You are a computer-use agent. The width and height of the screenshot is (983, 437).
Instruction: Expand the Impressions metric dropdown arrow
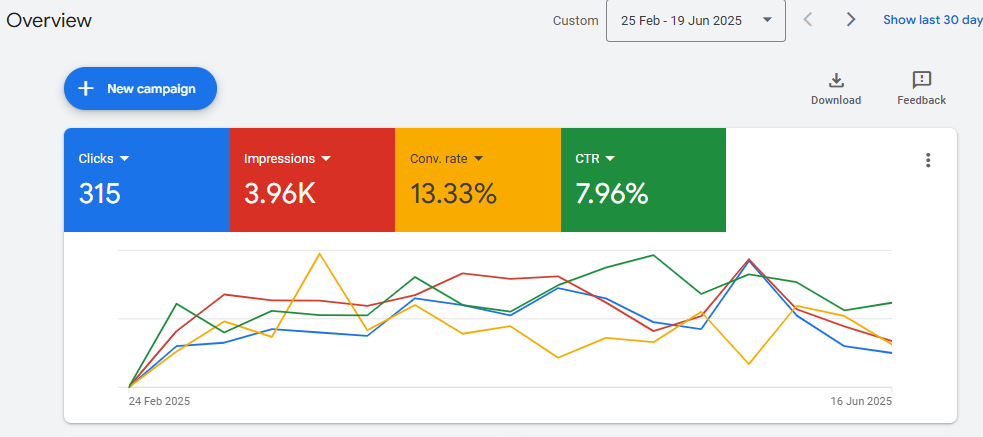click(326, 158)
